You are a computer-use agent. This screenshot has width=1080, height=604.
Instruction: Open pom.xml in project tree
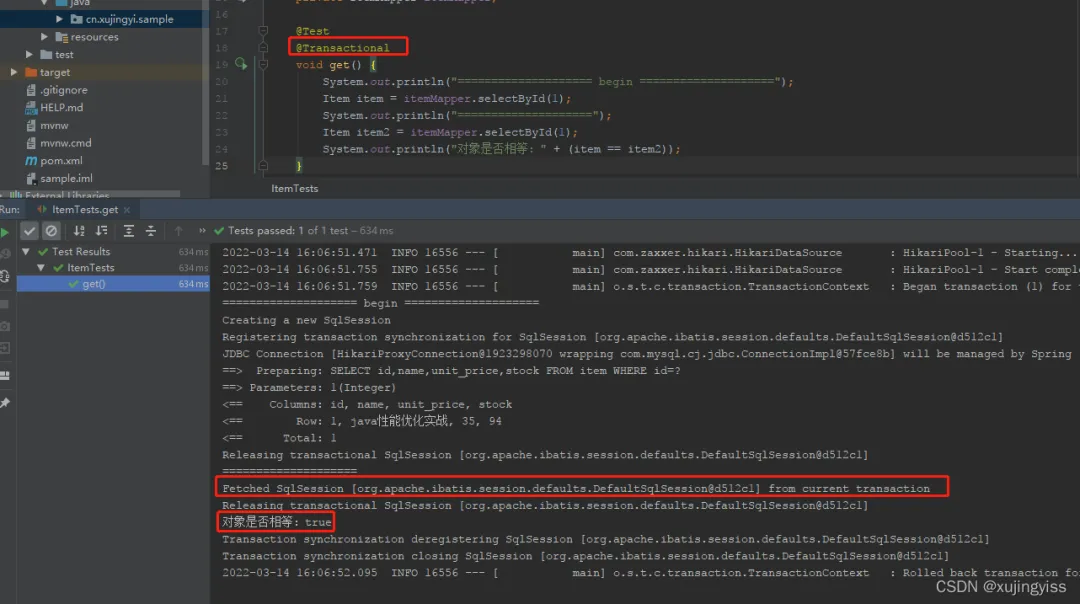pyautogui.click(x=61, y=160)
